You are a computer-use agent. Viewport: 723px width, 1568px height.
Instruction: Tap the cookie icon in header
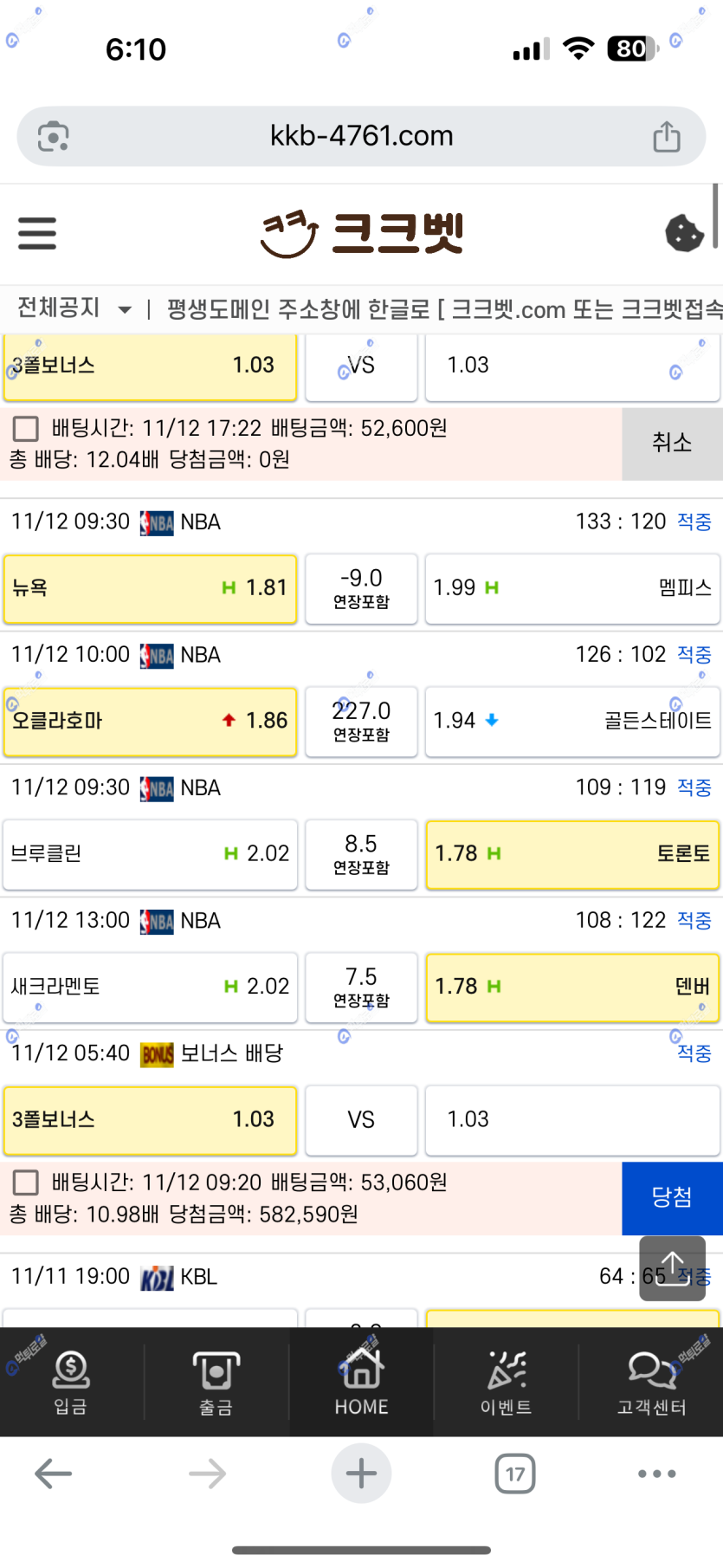(684, 233)
